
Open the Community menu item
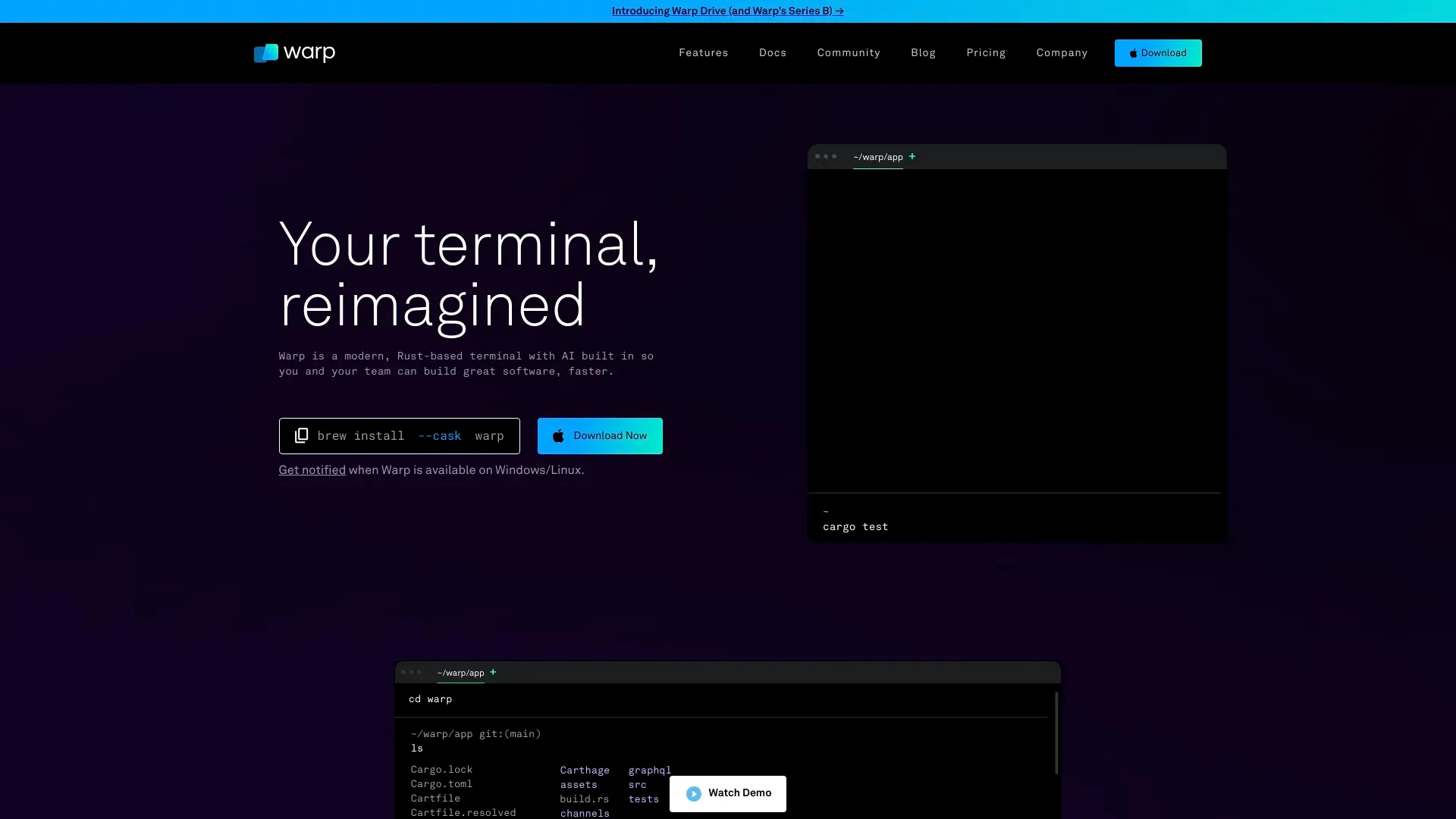(849, 52)
